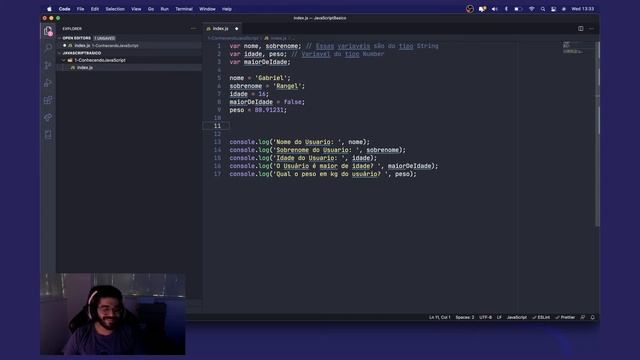Image resolution: width=640 pixels, height=360 pixels.
Task: Collapse the JAVASCRIPTBASICO workspace section
Action: click(81, 53)
